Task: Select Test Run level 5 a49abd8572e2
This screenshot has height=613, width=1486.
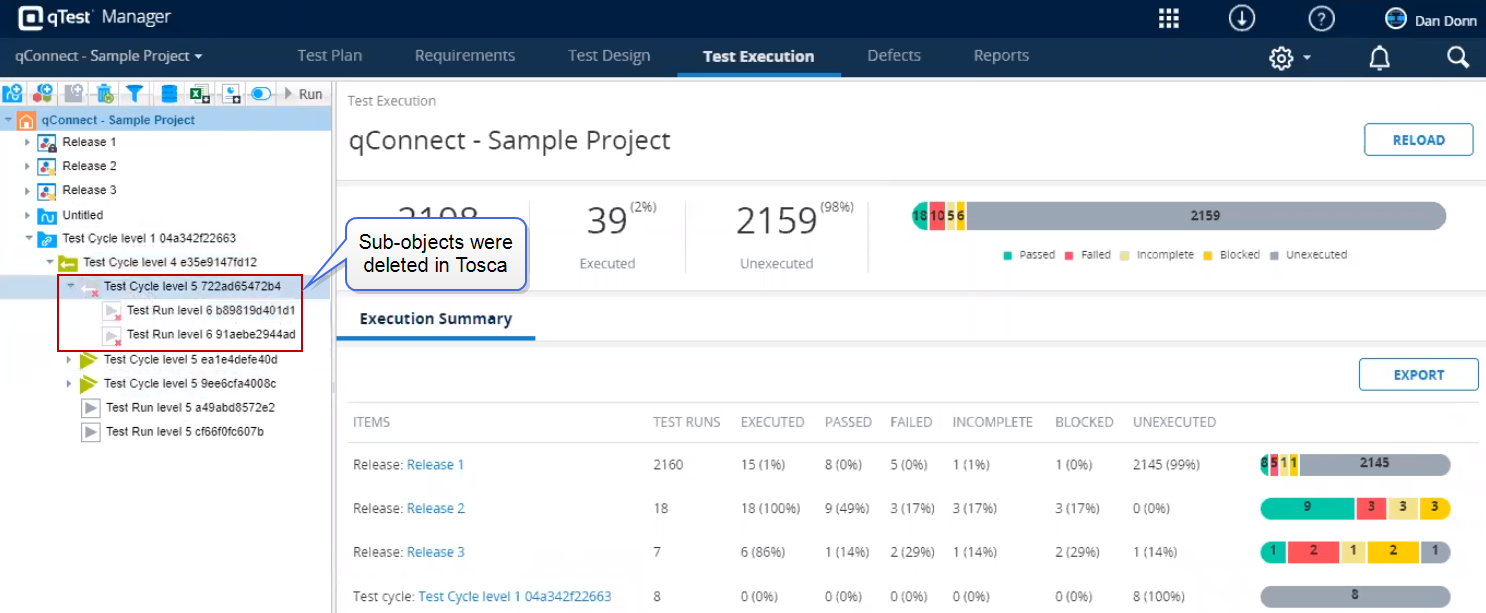Action: (190, 408)
